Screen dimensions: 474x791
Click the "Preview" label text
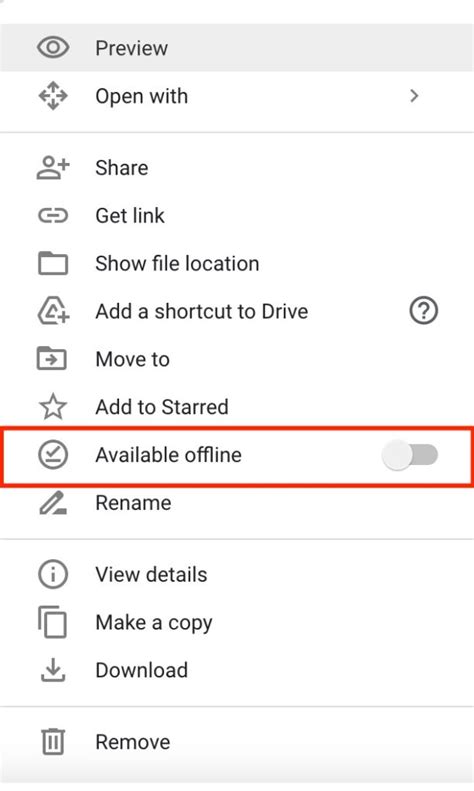tap(132, 48)
